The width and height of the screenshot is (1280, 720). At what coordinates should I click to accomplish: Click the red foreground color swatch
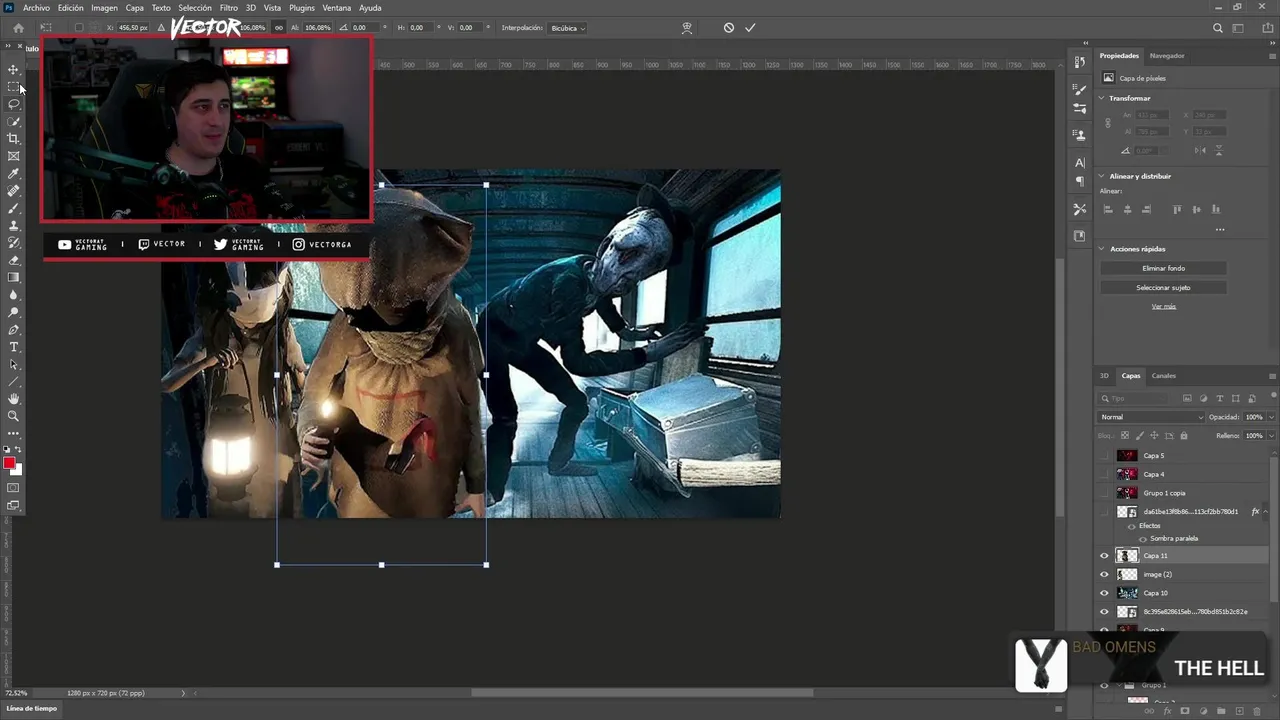pos(9,463)
